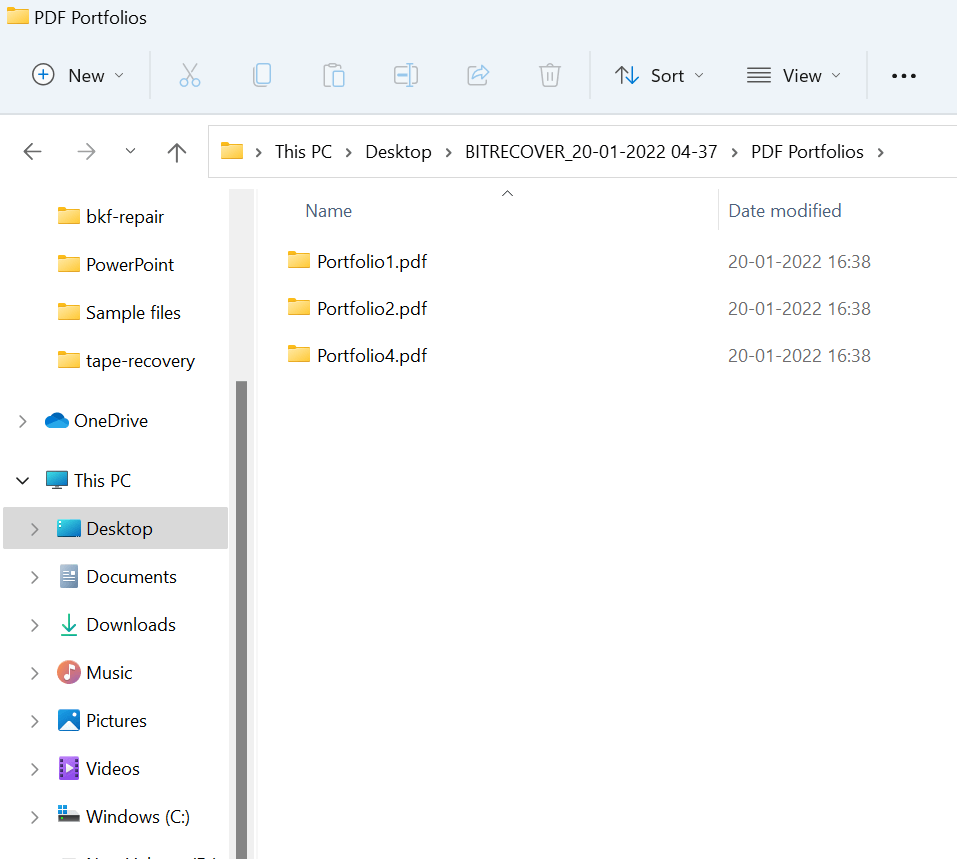Image resolution: width=957 pixels, height=859 pixels.
Task: Navigate up one folder level
Action: [177, 152]
